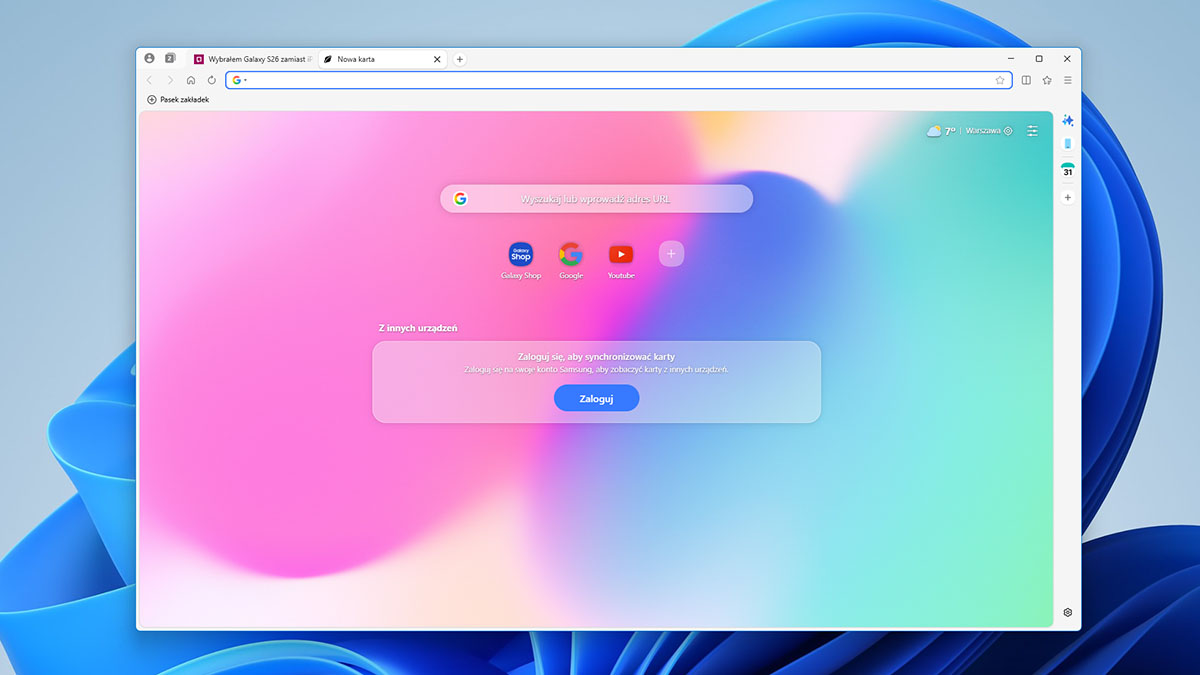The height and width of the screenshot is (675, 1200).
Task: Open the Galaxy Shop shortcut
Action: coord(521,256)
